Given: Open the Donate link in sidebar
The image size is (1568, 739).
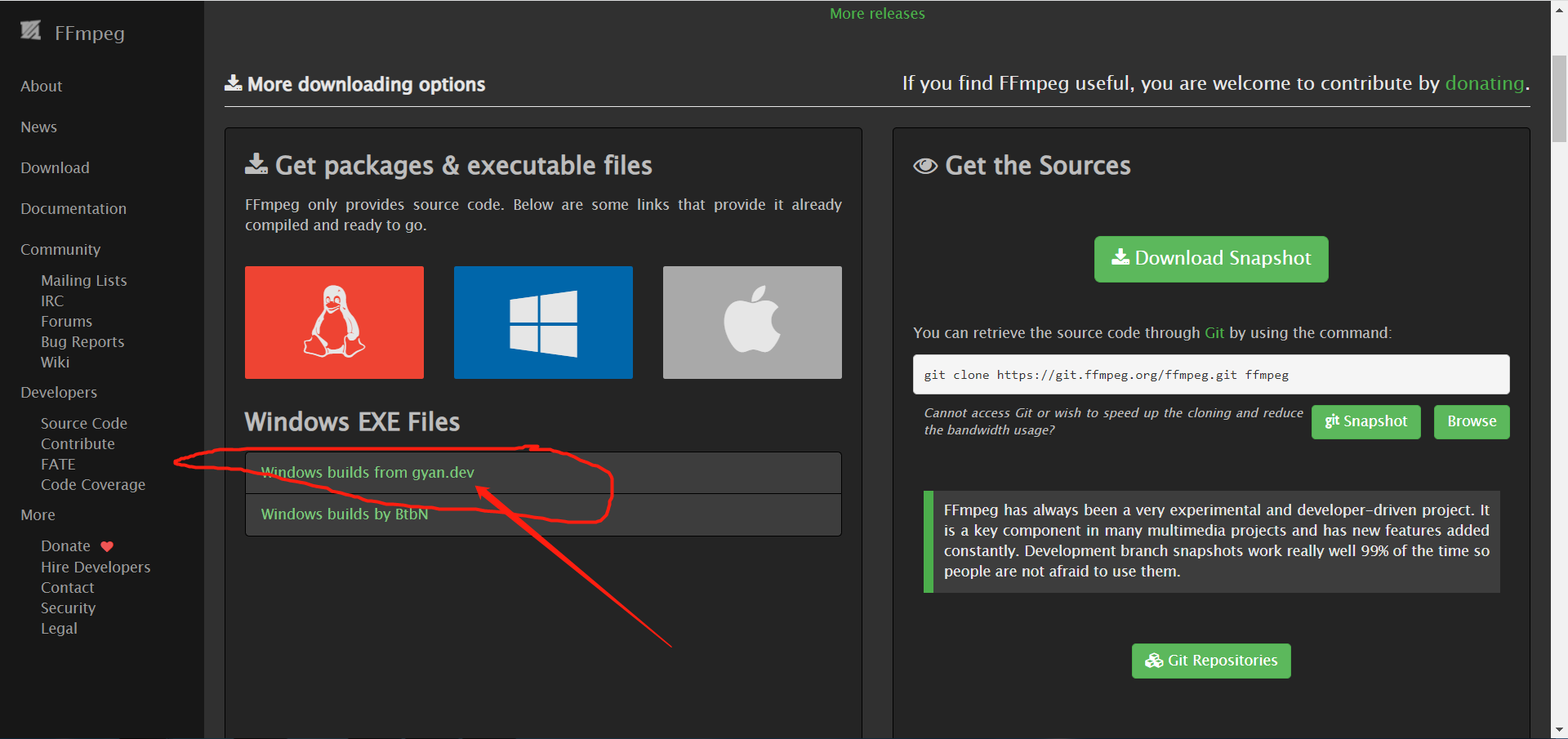Looking at the screenshot, I should click(x=65, y=545).
